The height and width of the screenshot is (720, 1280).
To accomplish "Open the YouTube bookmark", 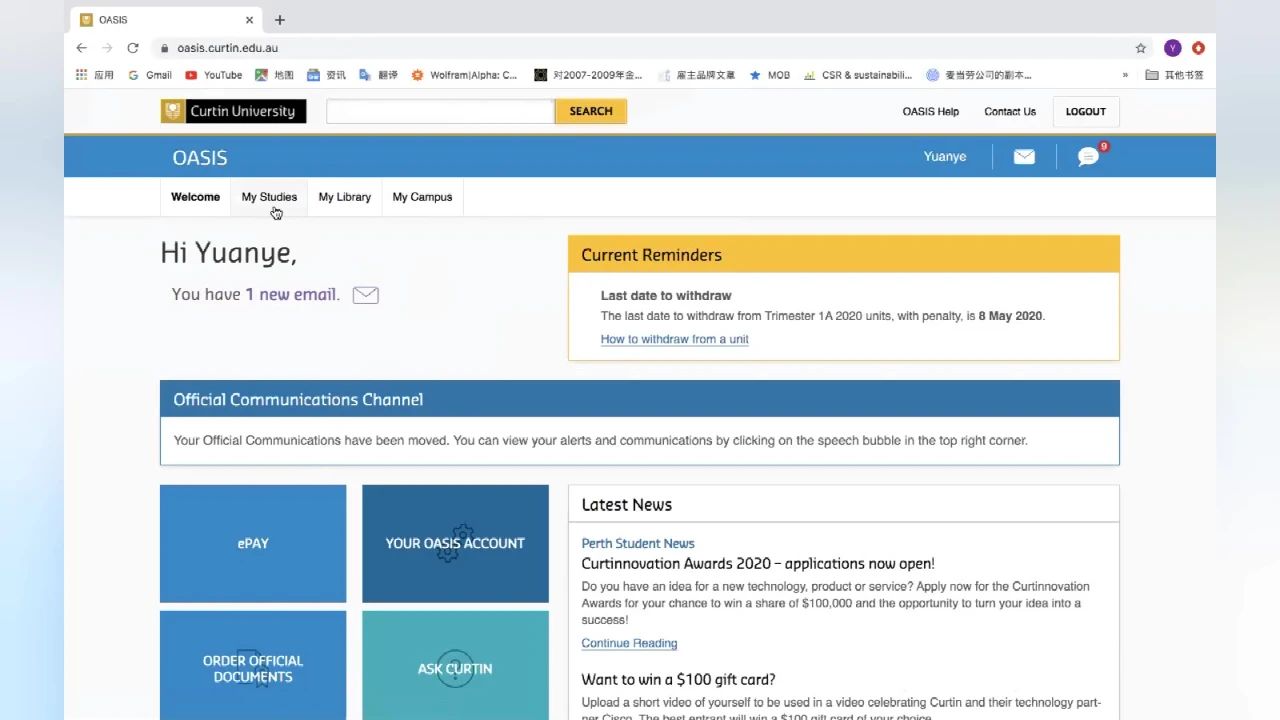I will [x=214, y=75].
